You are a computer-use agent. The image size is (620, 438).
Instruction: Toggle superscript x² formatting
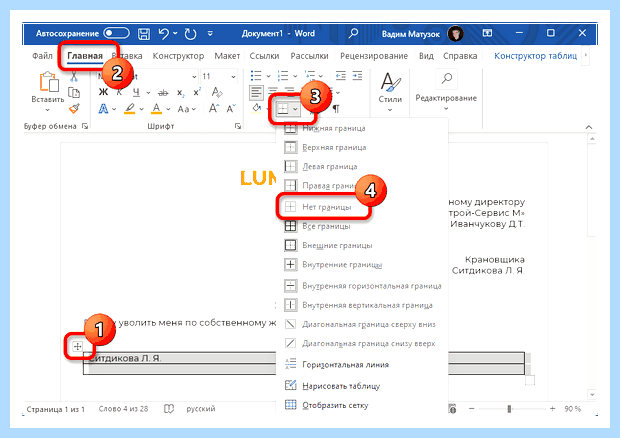pos(197,92)
